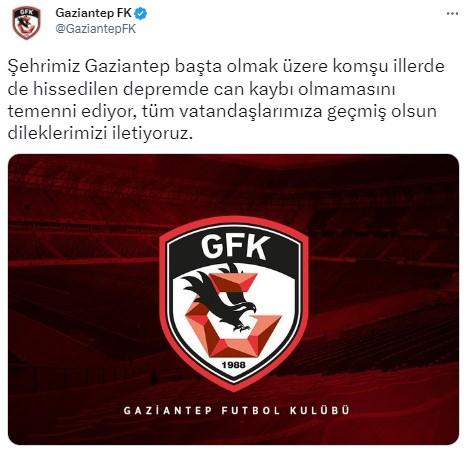Click the first tweet line starting Şehrimiz
The width and height of the screenshot is (469, 453).
tap(226, 66)
